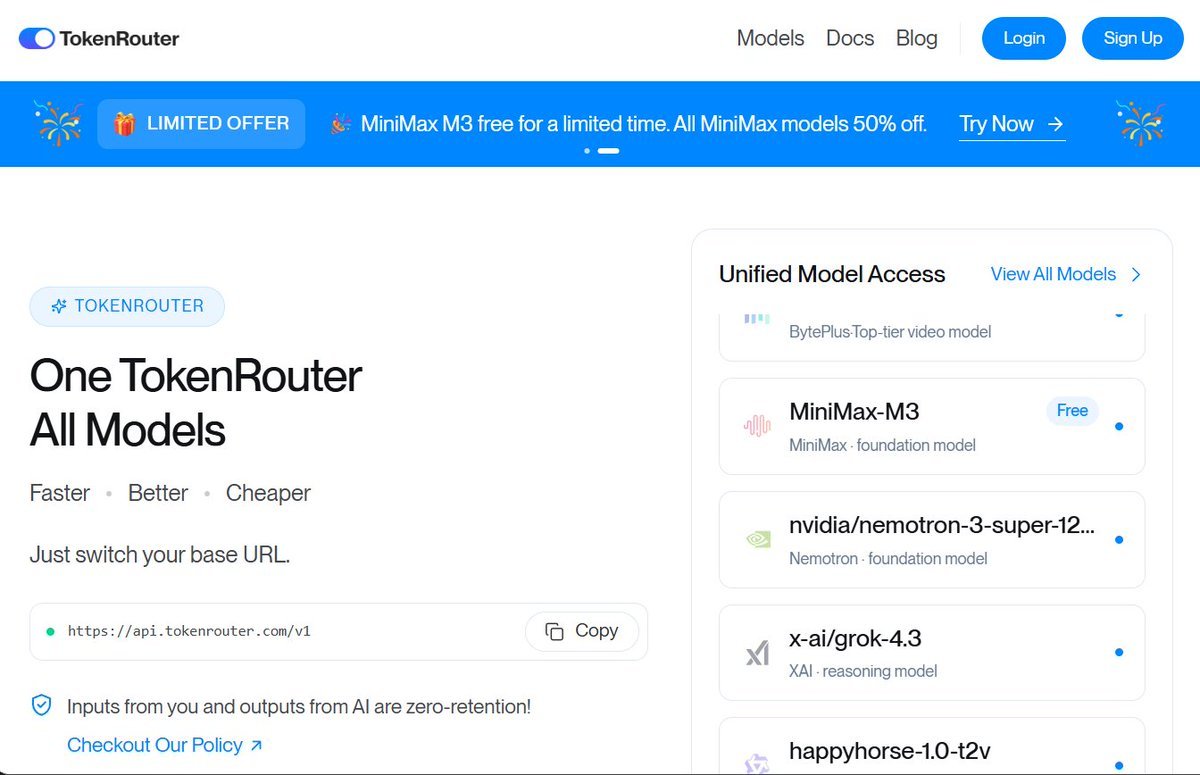Click the NVIDIA logo icon
Screen dimensions: 1200x775
pyautogui.click(x=757, y=540)
